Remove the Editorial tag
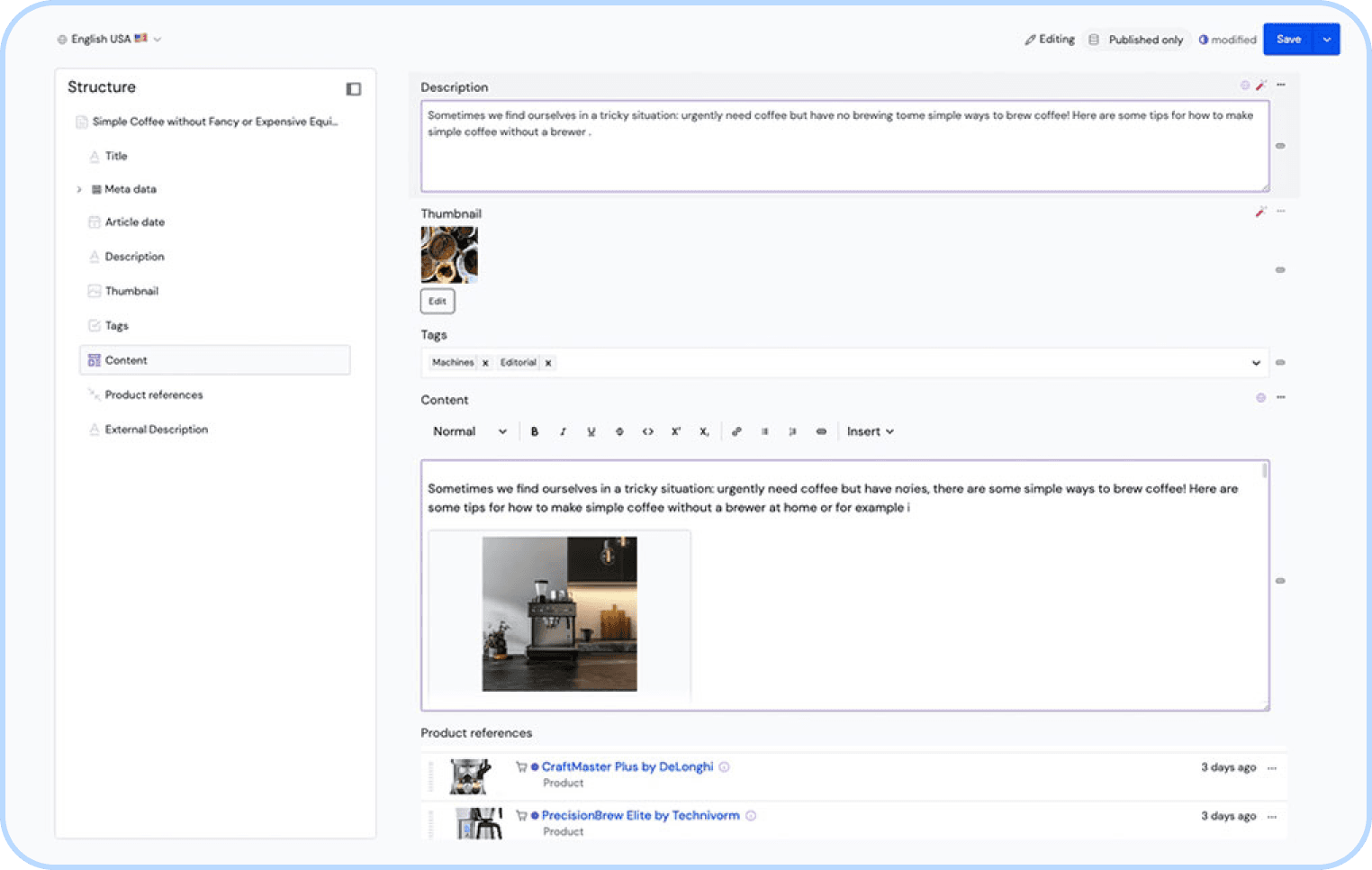 pos(548,362)
